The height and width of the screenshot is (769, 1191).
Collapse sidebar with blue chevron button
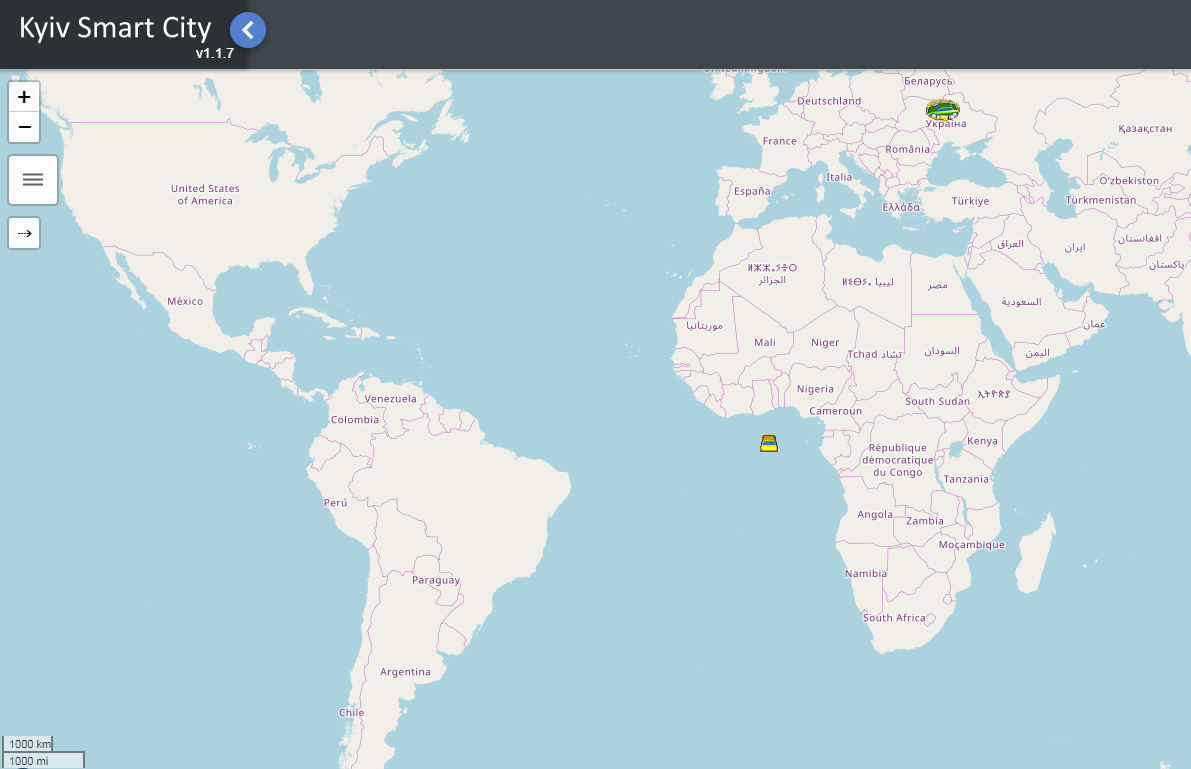[x=248, y=30]
